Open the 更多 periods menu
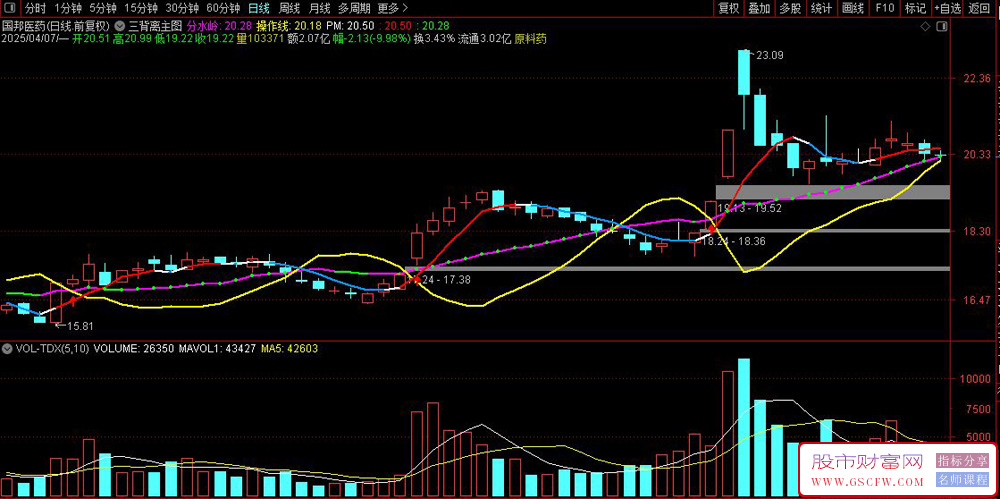 (x=393, y=8)
